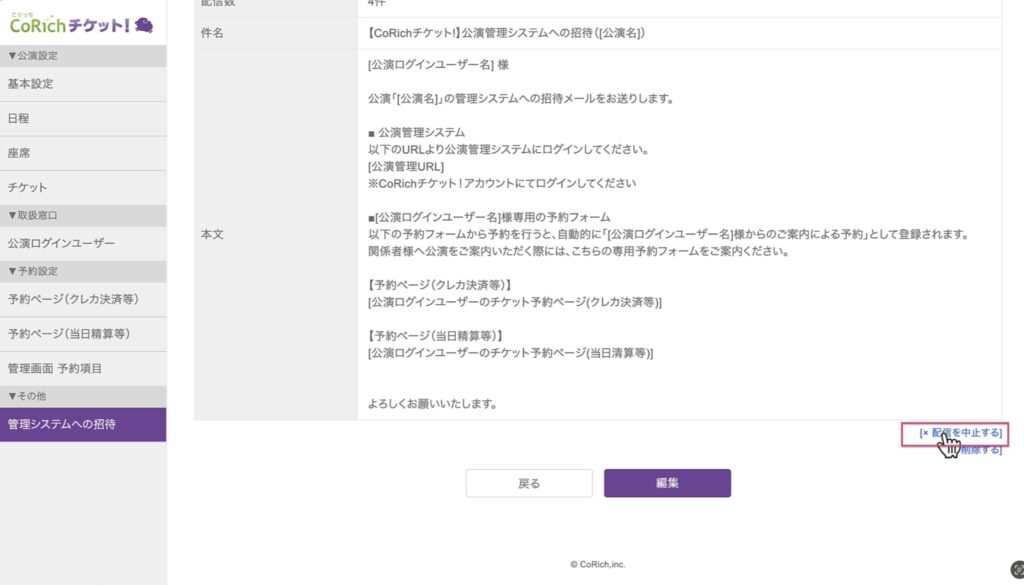The image size is (1024, 585).
Task: Open 予約ページ(クレカ決済等) in sidebar
Action: click(73, 299)
